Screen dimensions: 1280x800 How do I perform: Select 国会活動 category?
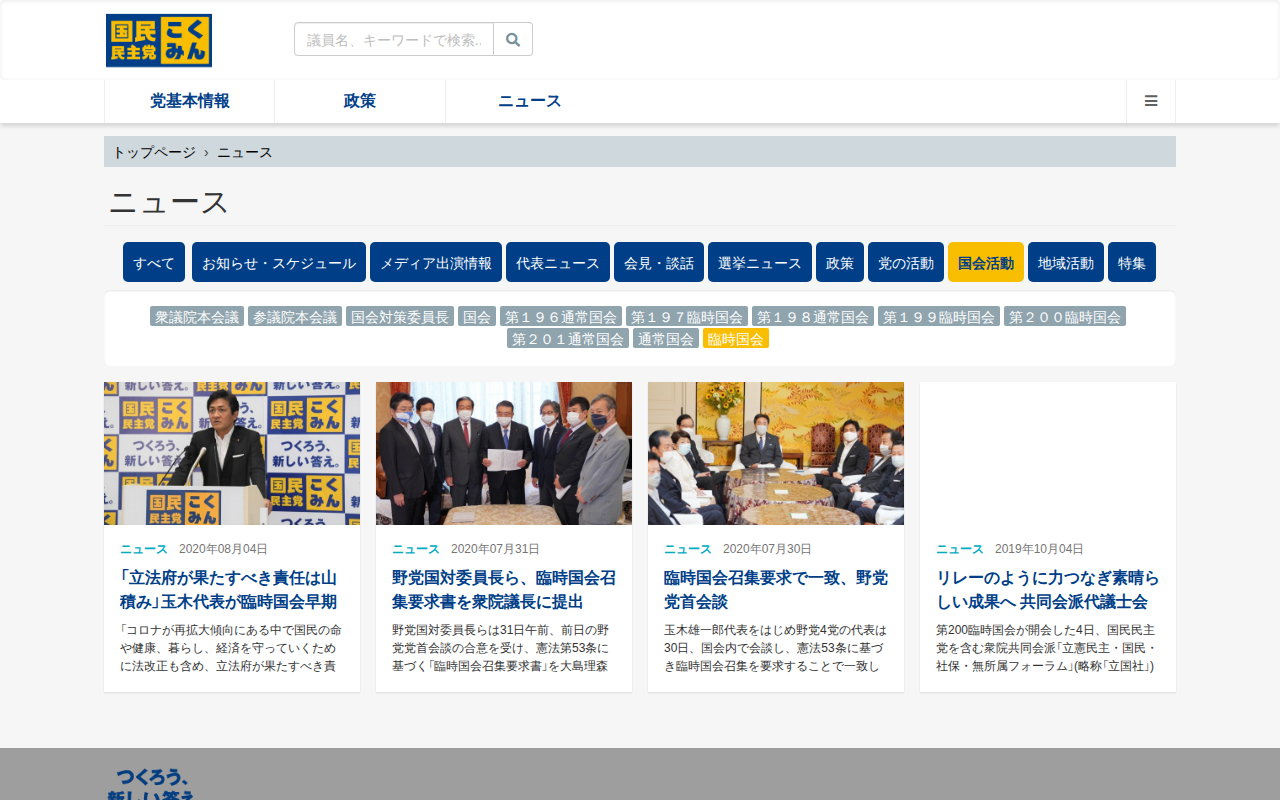pos(986,262)
